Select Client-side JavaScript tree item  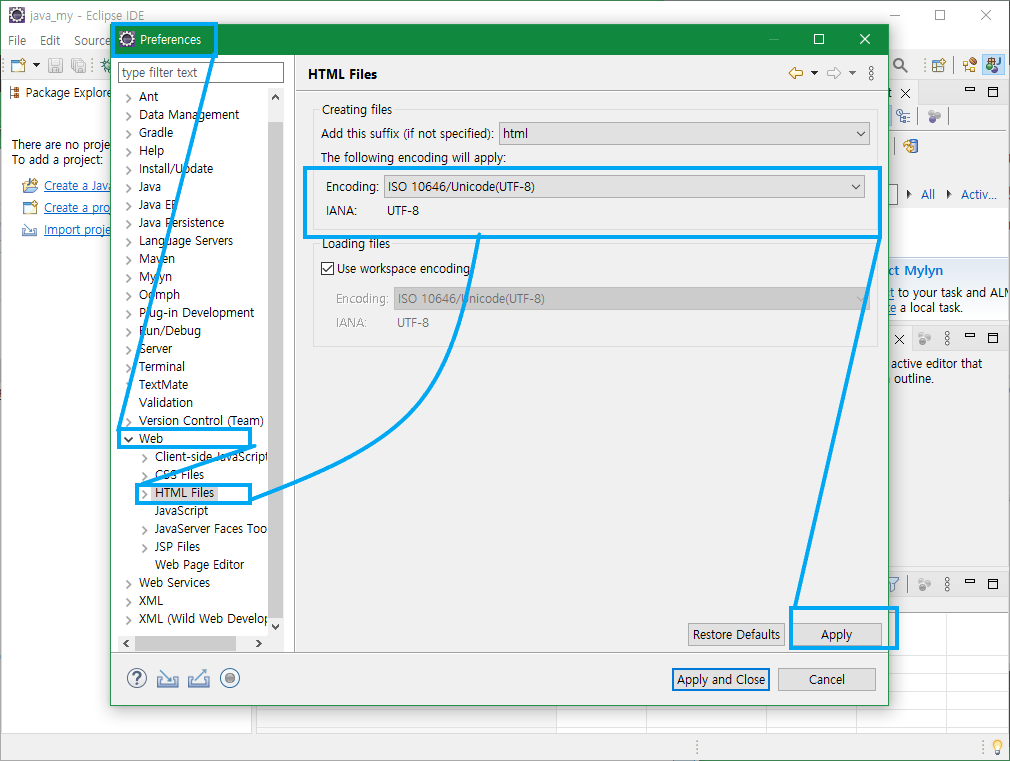pyautogui.click(x=211, y=457)
